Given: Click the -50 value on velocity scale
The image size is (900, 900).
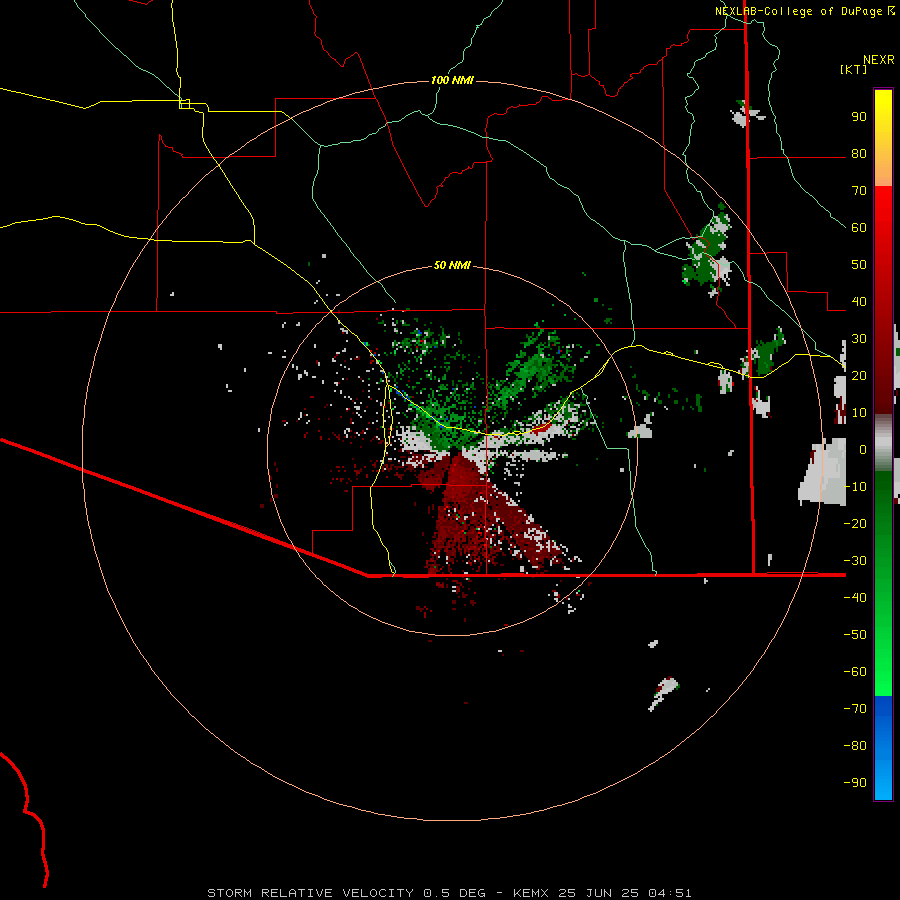Looking at the screenshot, I should [855, 634].
